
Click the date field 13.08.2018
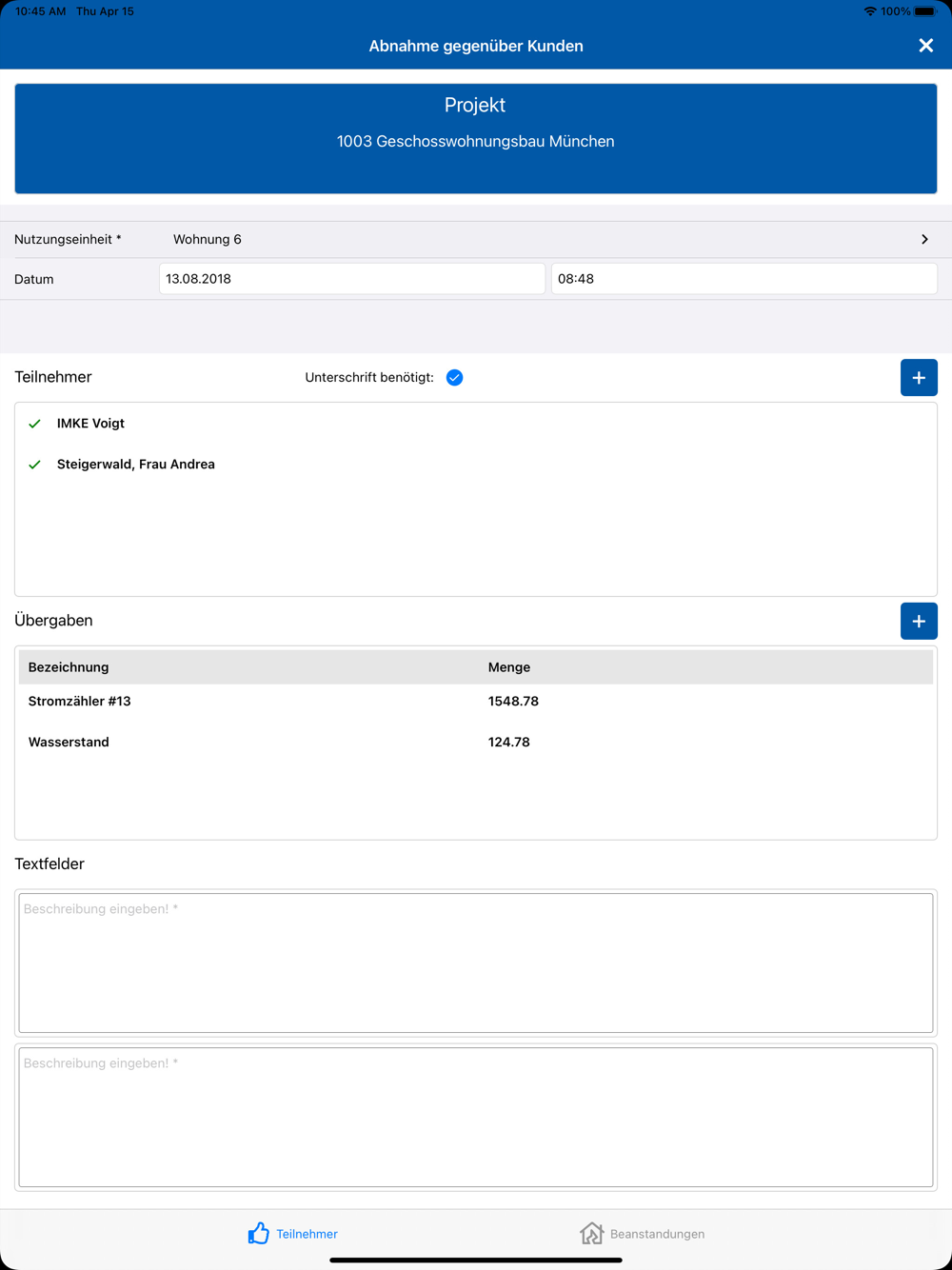point(351,279)
